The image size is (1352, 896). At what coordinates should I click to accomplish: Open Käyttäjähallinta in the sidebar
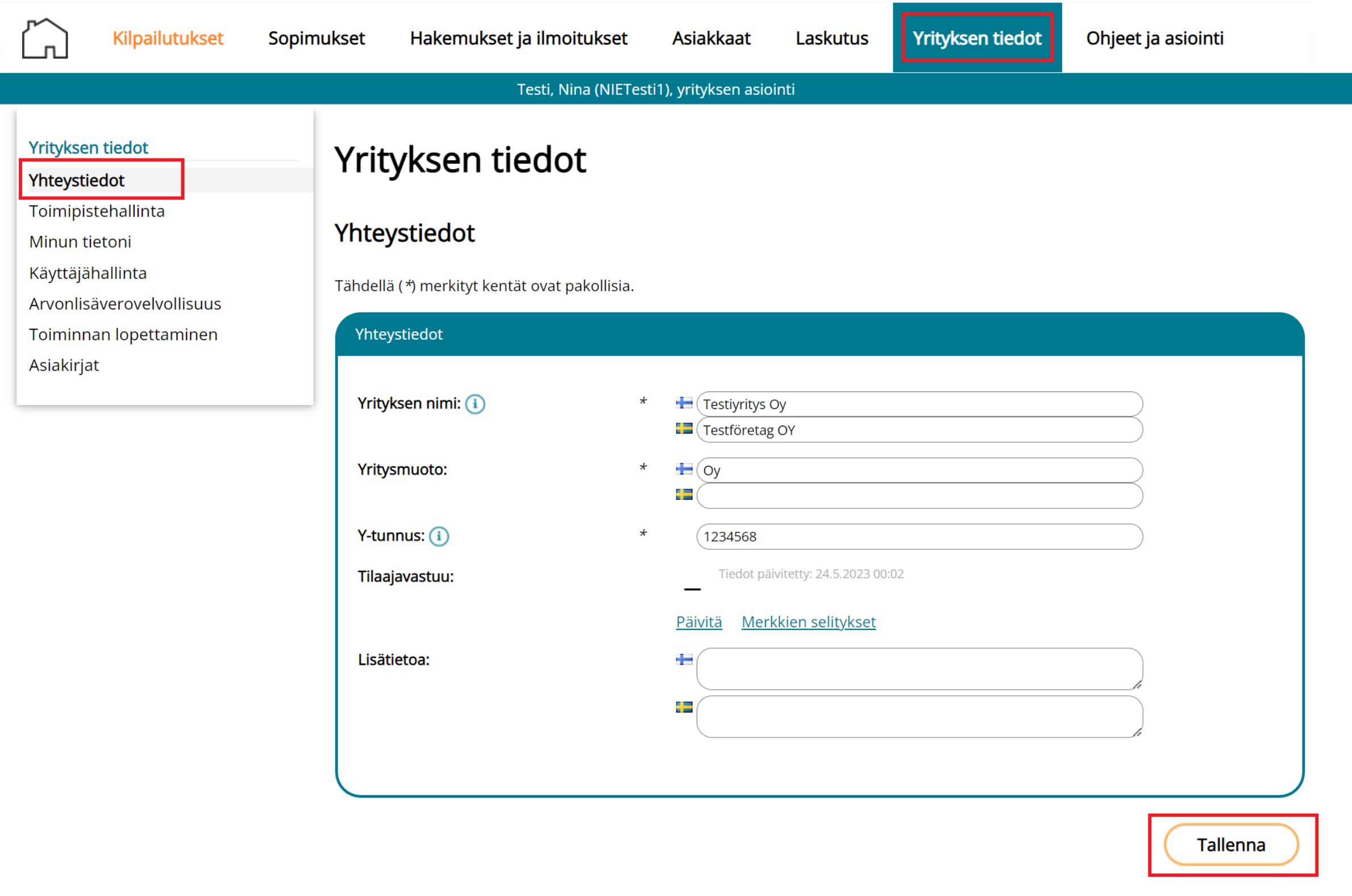88,273
